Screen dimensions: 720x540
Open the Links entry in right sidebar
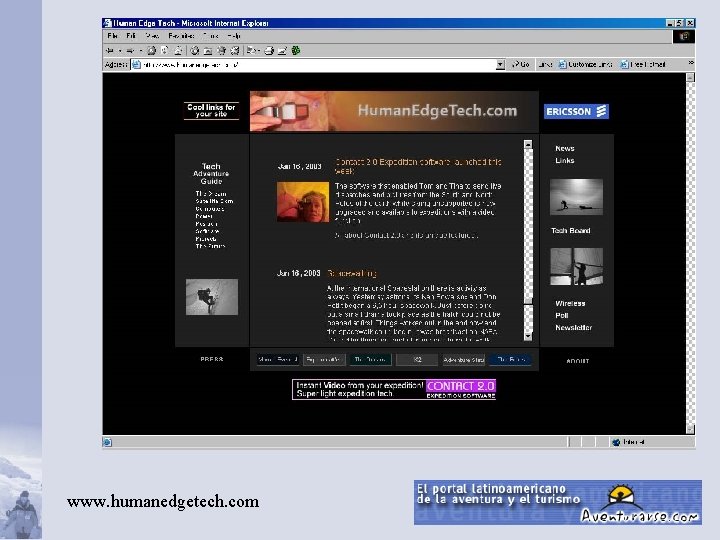pyautogui.click(x=564, y=160)
